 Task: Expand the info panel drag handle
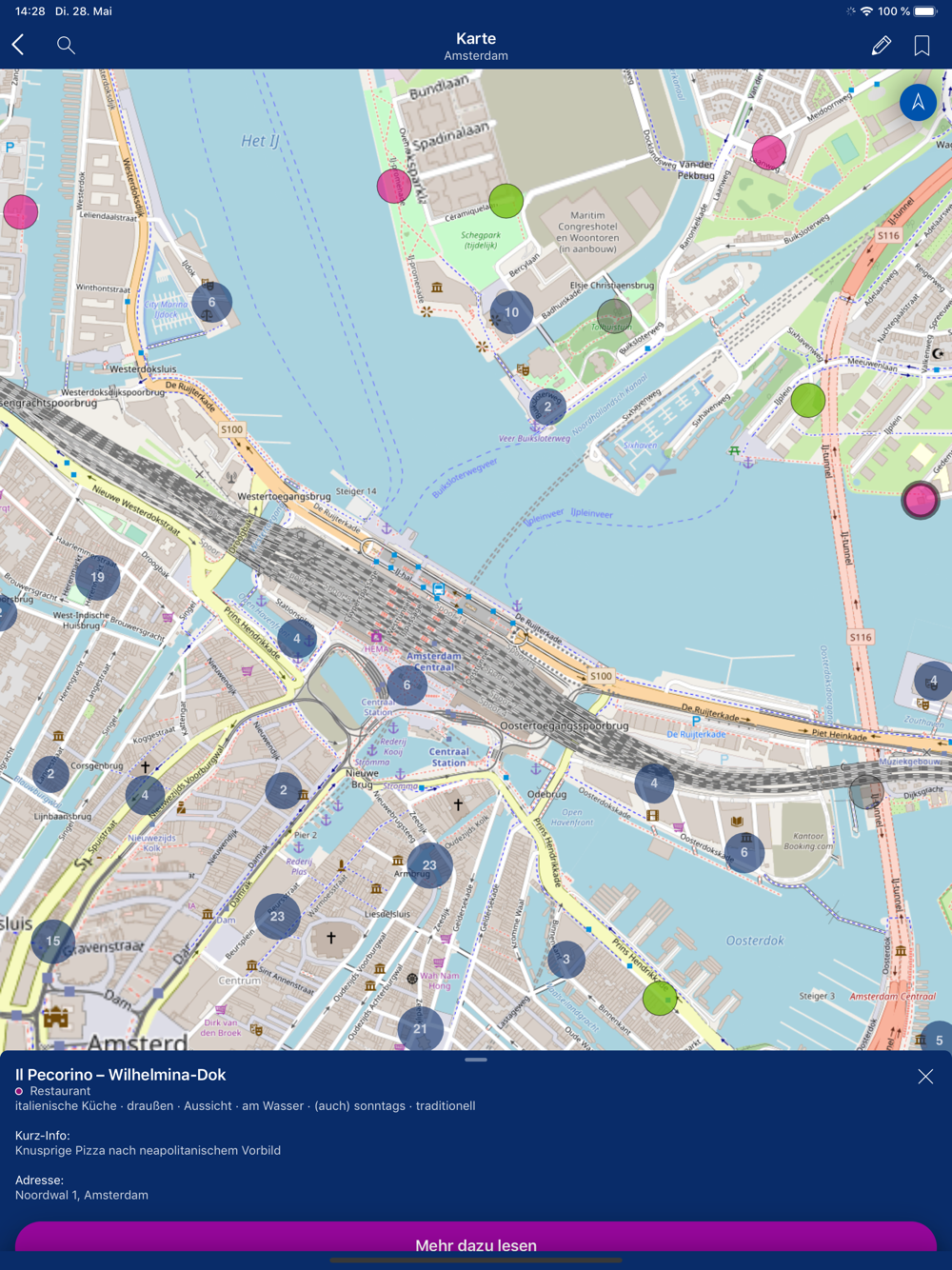[476, 1060]
